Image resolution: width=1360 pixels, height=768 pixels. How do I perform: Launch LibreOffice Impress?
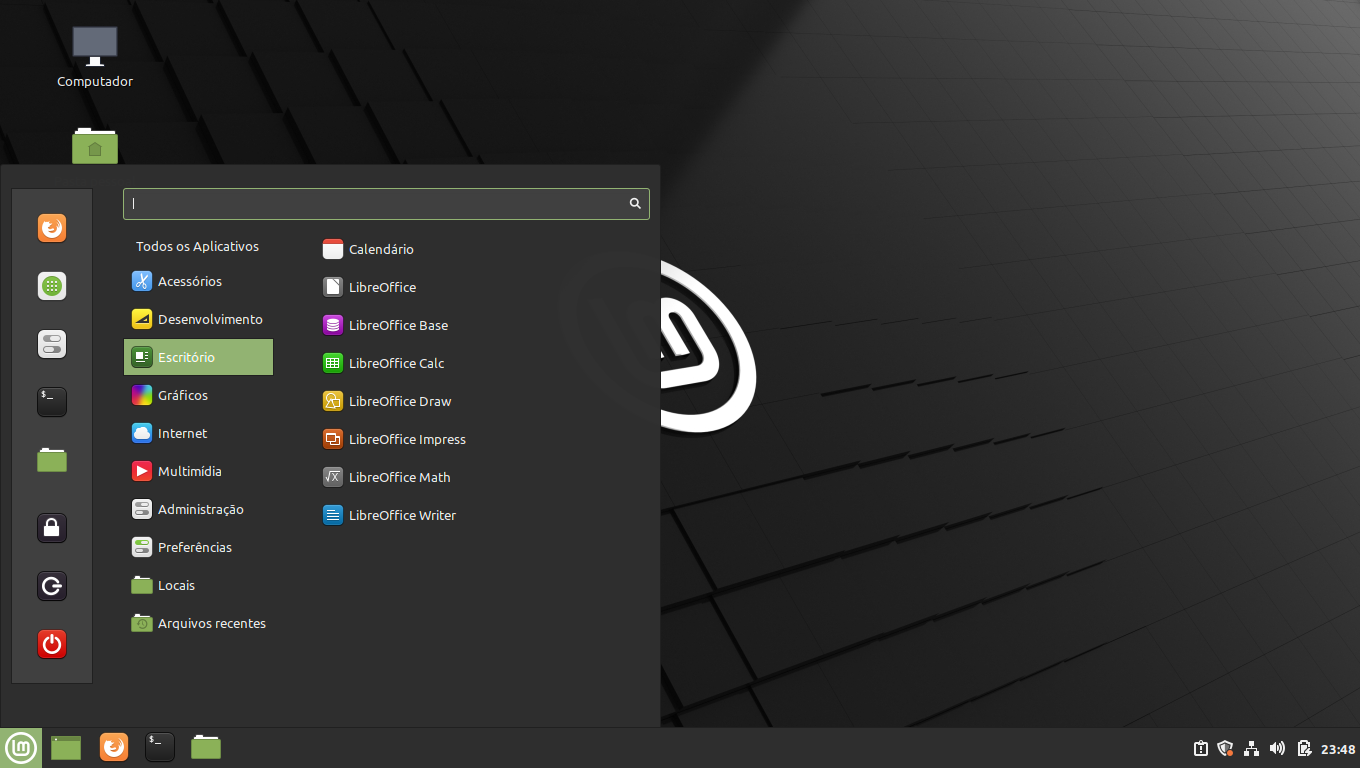point(394,440)
